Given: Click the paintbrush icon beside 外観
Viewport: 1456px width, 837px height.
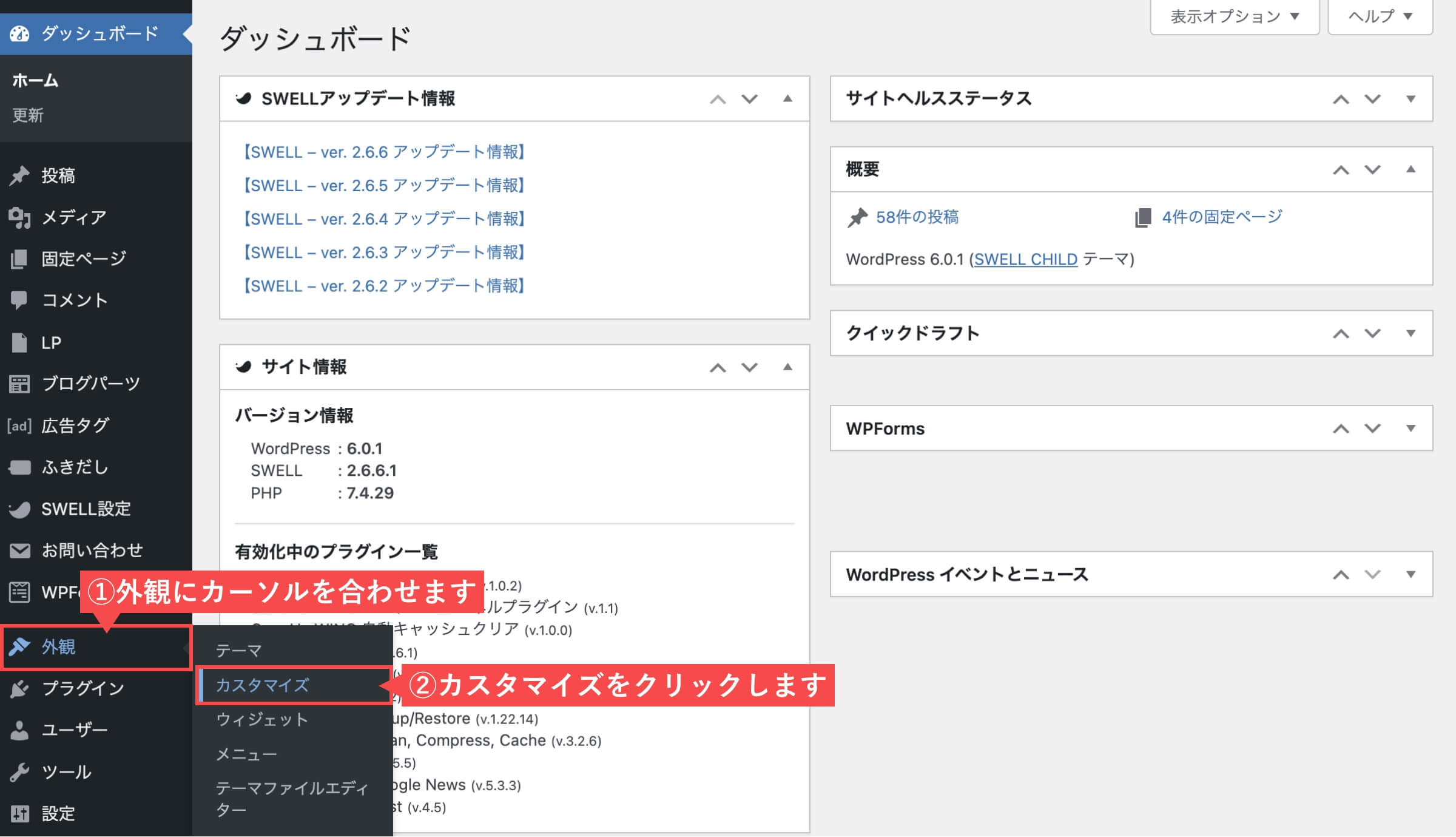Looking at the screenshot, I should click(x=19, y=647).
